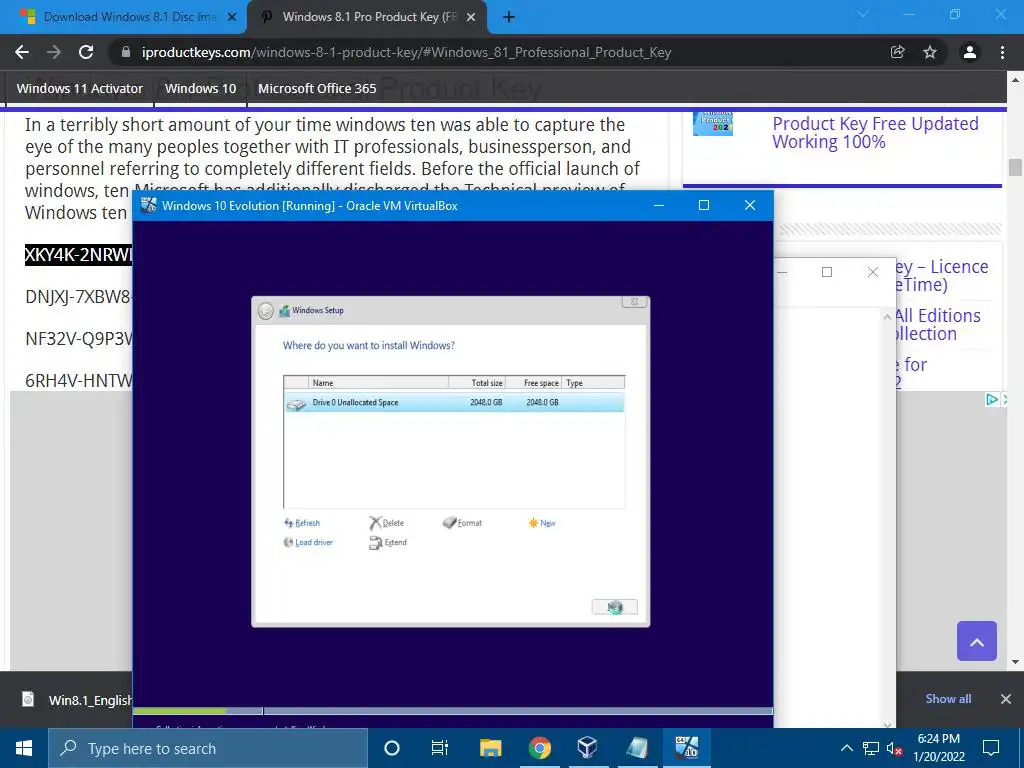1024x768 pixels.
Task: Click Refresh in Windows Setup
Action: click(x=302, y=523)
